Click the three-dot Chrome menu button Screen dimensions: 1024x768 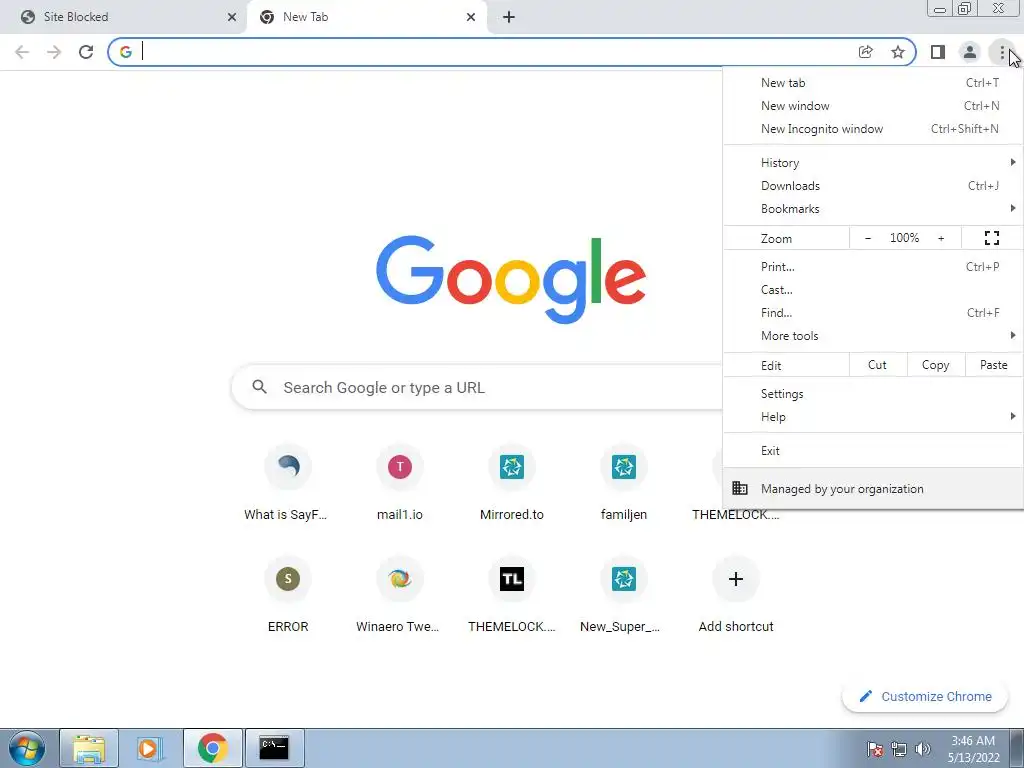pos(1002,52)
